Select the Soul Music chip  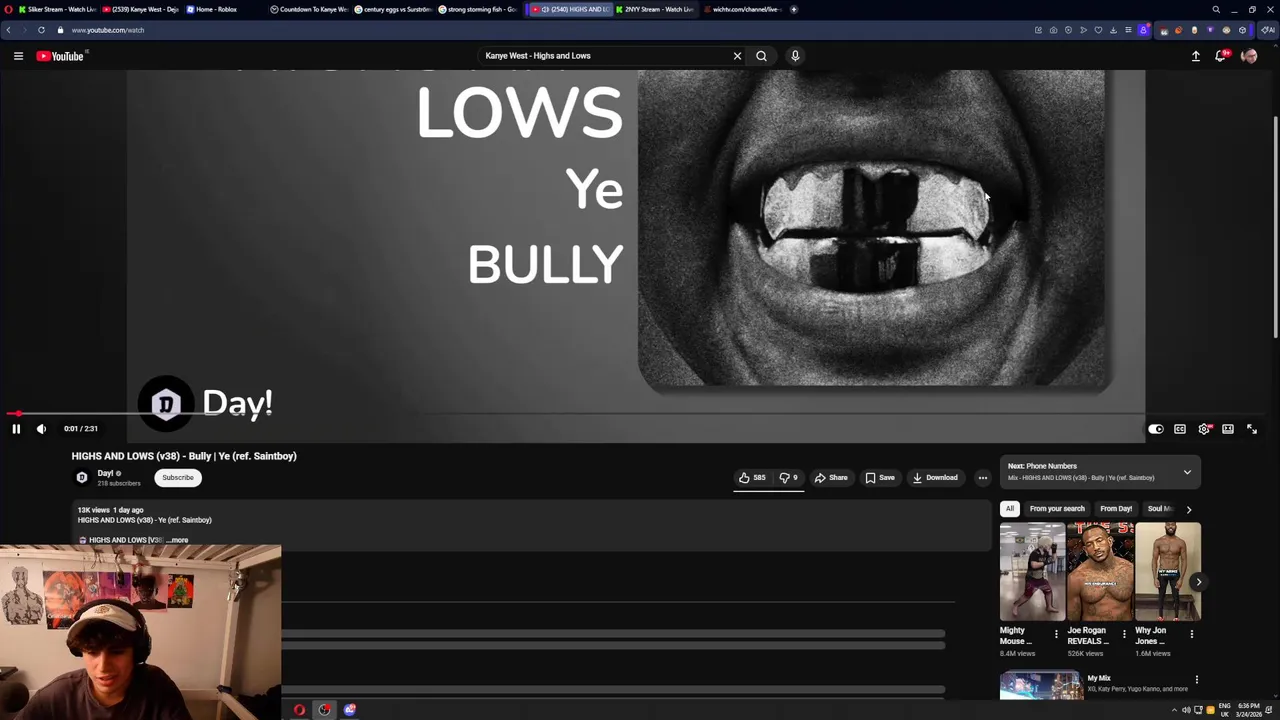1160,509
